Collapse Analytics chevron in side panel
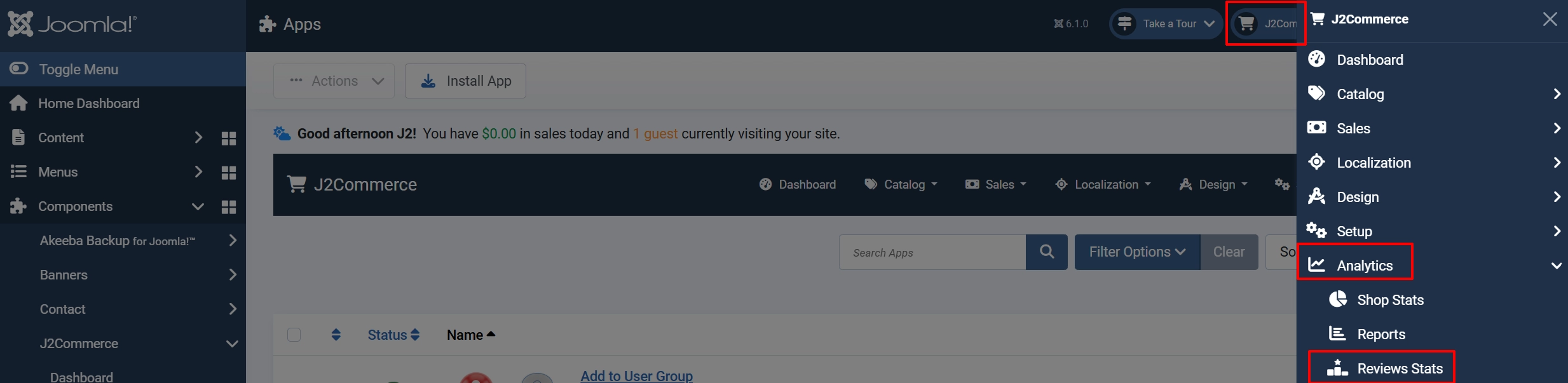The image size is (1568, 383). coord(1557,265)
